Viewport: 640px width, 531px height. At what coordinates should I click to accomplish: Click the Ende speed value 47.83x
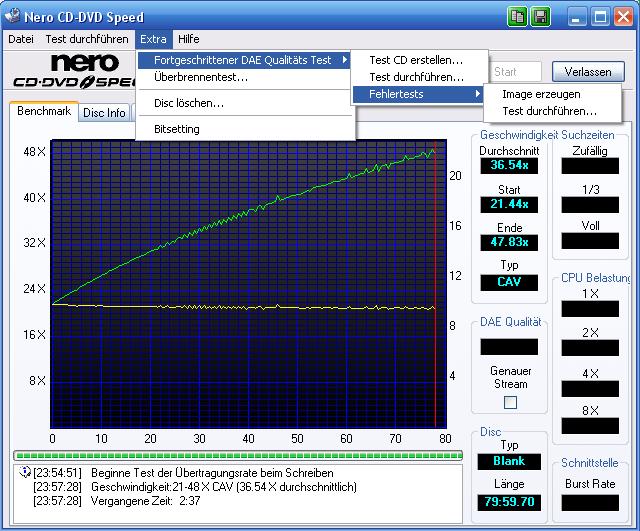[x=509, y=242]
